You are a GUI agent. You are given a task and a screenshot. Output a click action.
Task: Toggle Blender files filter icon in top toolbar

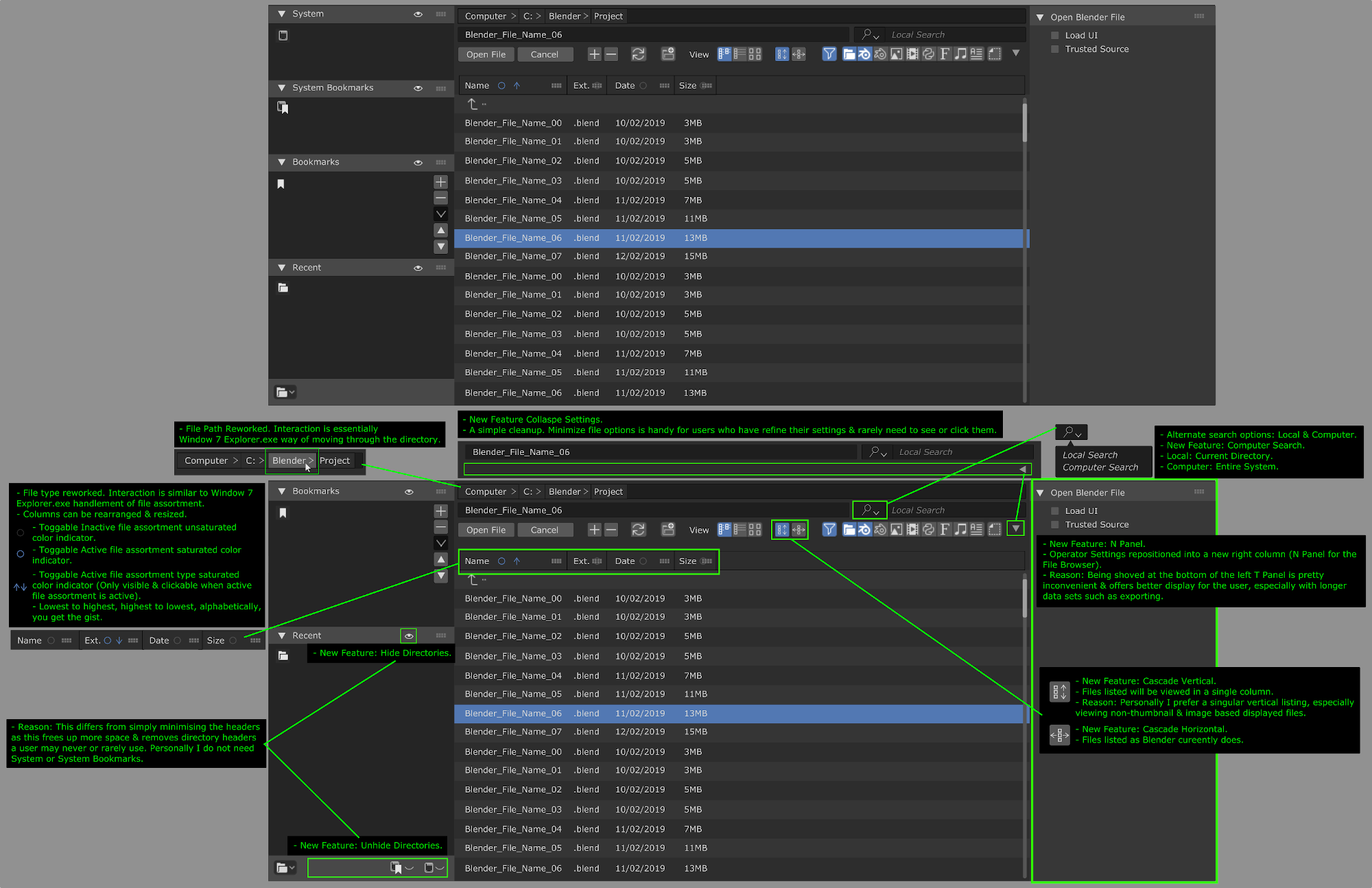coord(864,54)
